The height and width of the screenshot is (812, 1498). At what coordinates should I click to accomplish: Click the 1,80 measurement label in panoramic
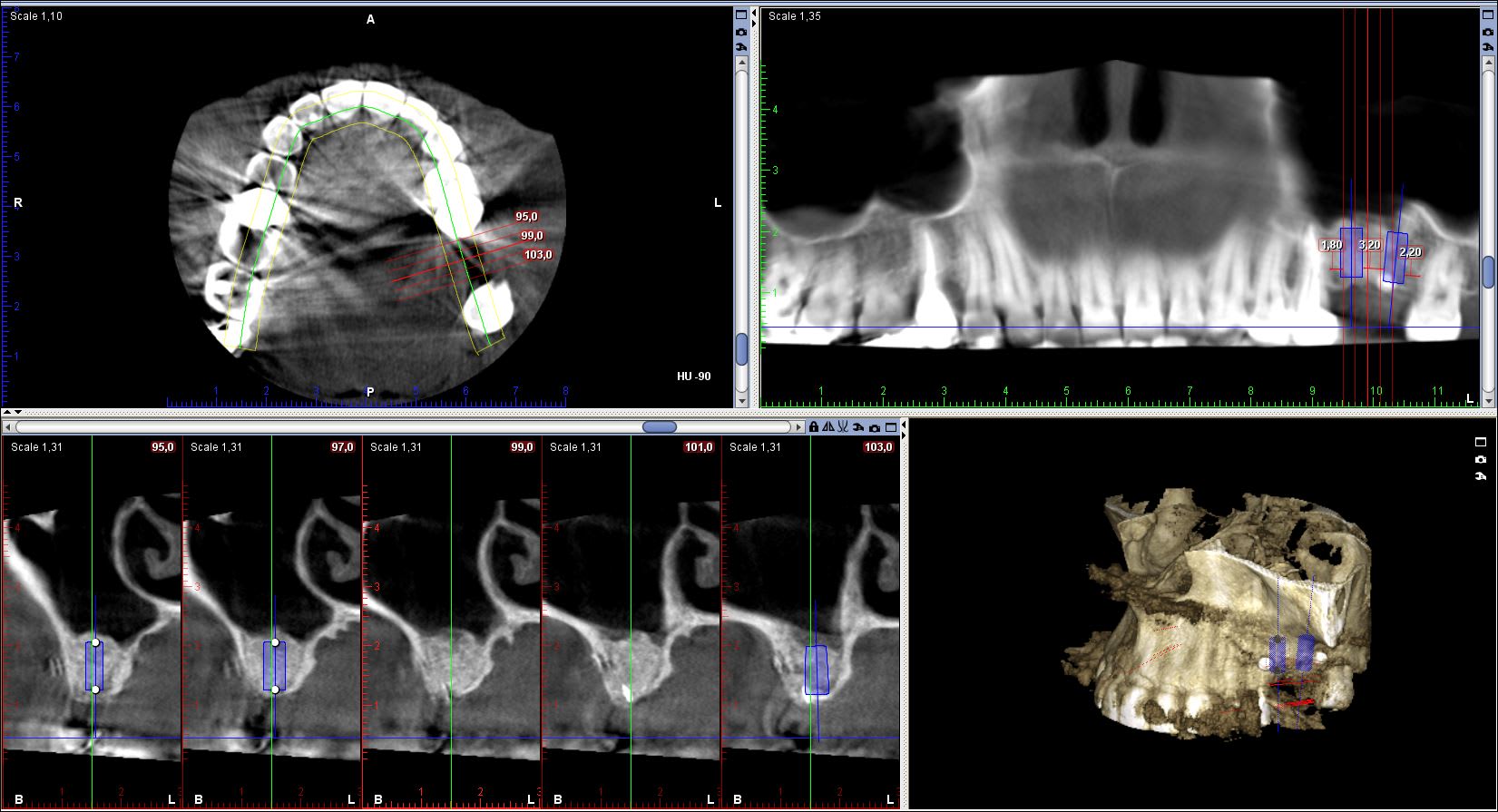click(x=1331, y=245)
